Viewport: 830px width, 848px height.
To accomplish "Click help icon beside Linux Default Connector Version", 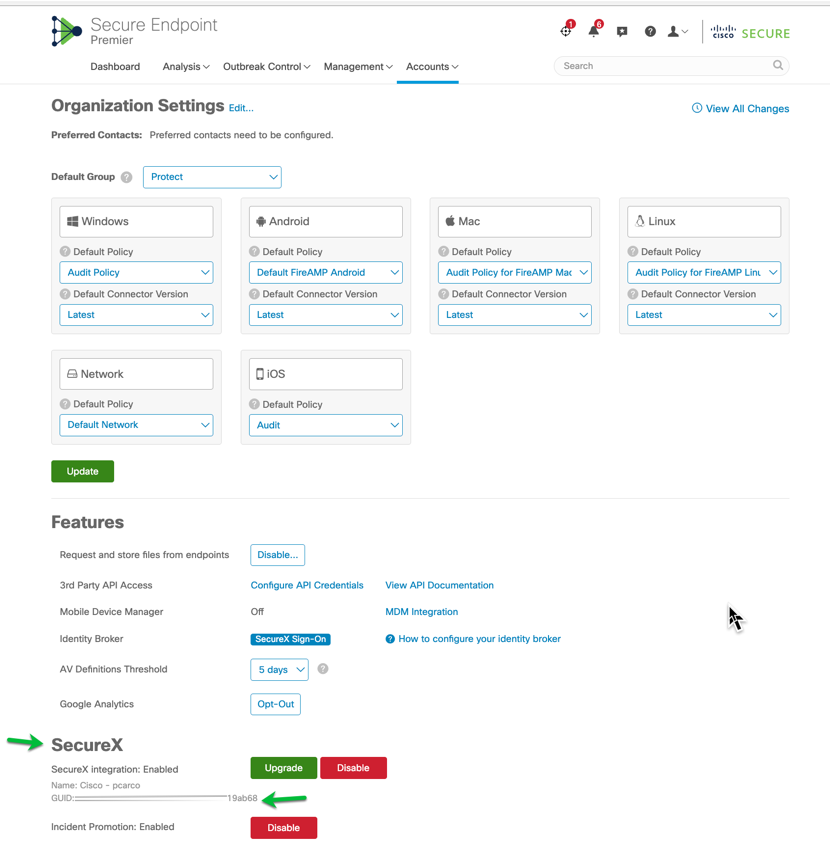I will click(x=633, y=294).
